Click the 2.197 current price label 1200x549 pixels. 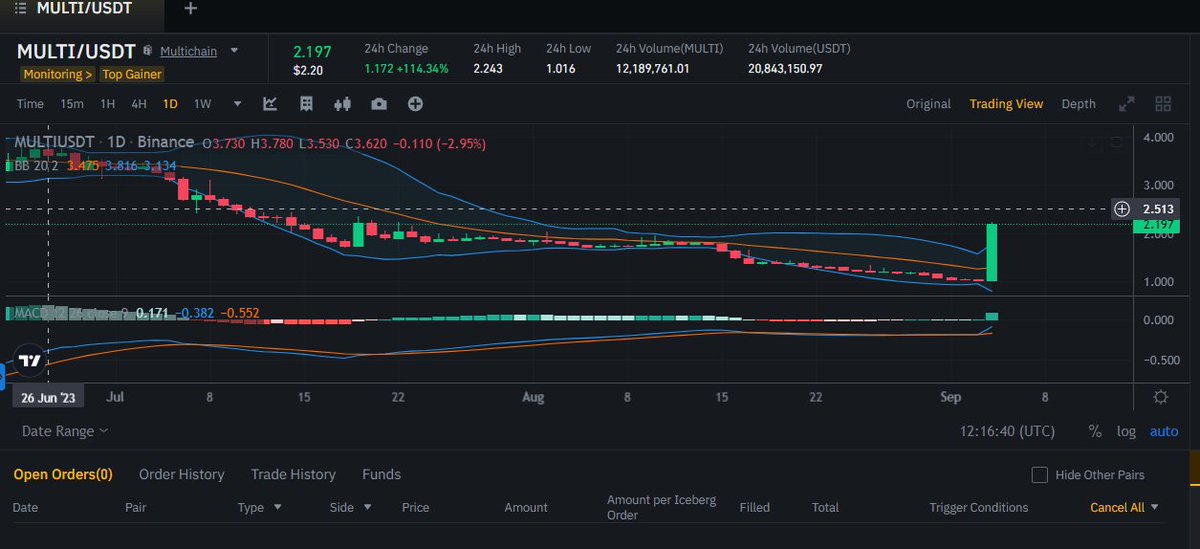click(x=1156, y=226)
